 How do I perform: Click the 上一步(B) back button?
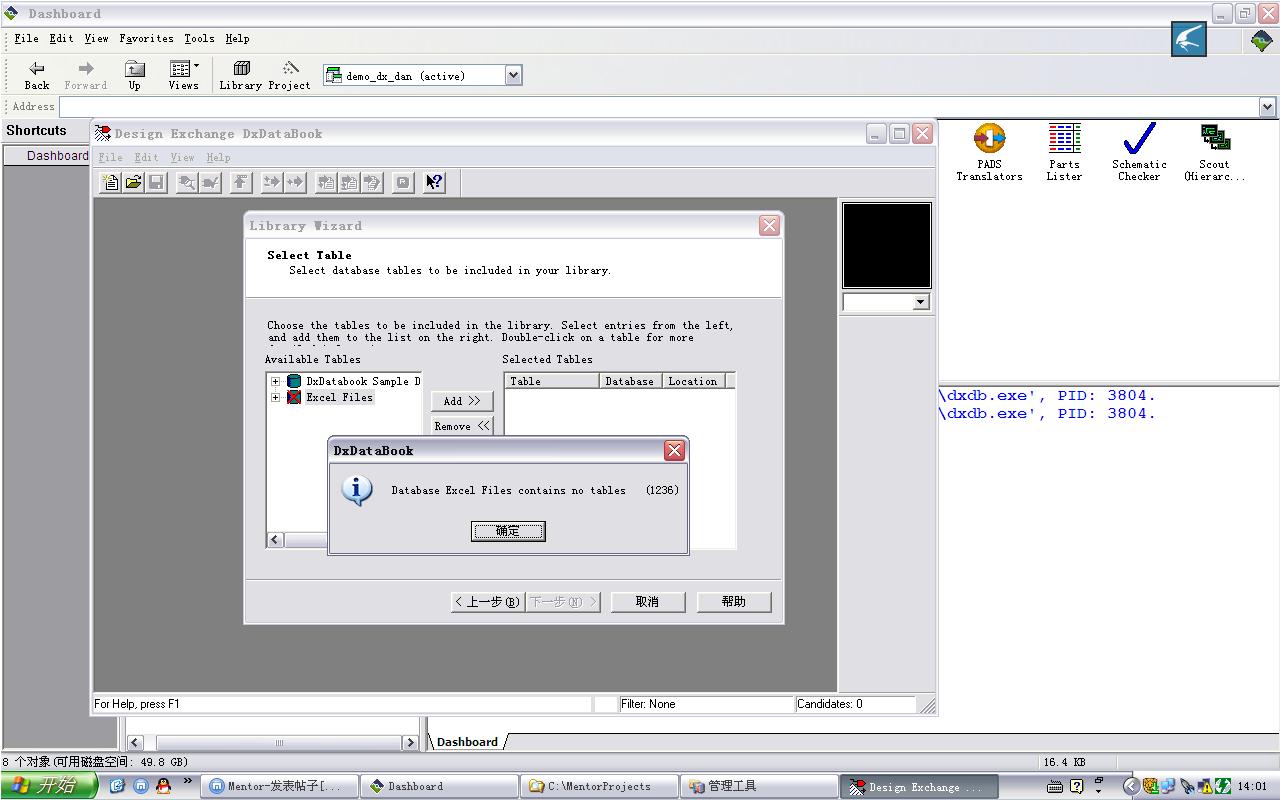(x=487, y=602)
